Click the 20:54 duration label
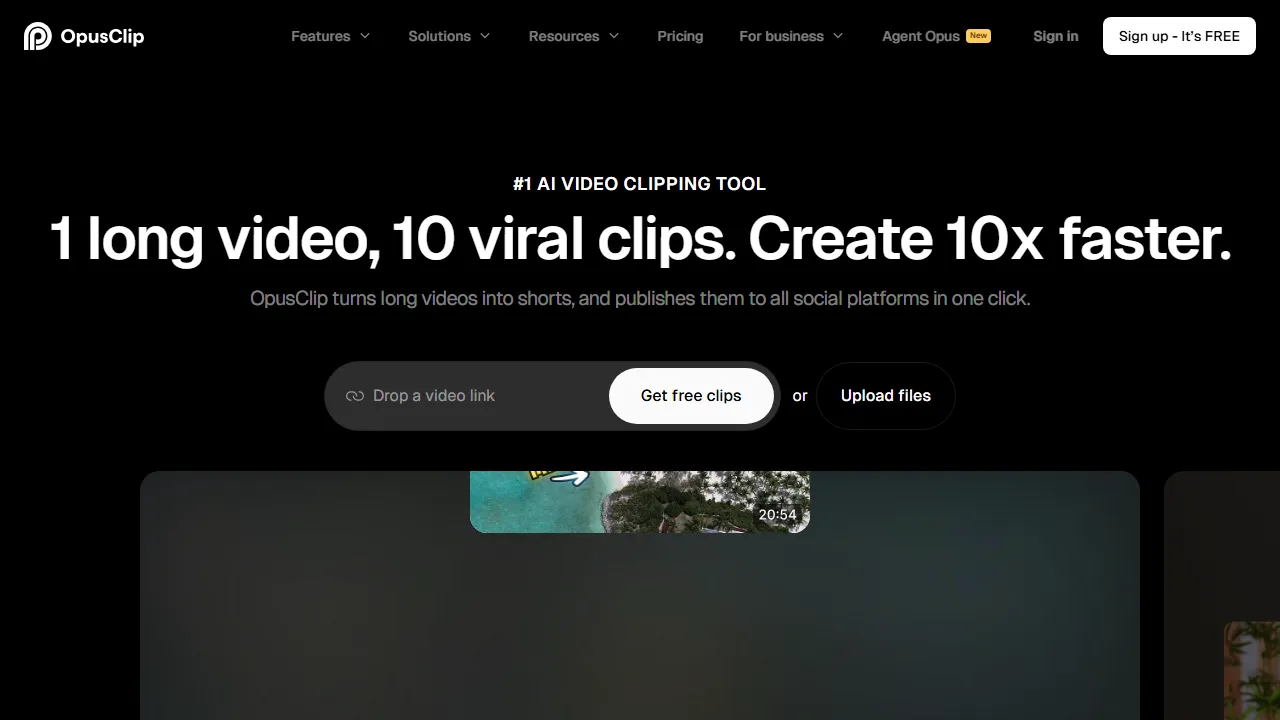 coord(778,514)
